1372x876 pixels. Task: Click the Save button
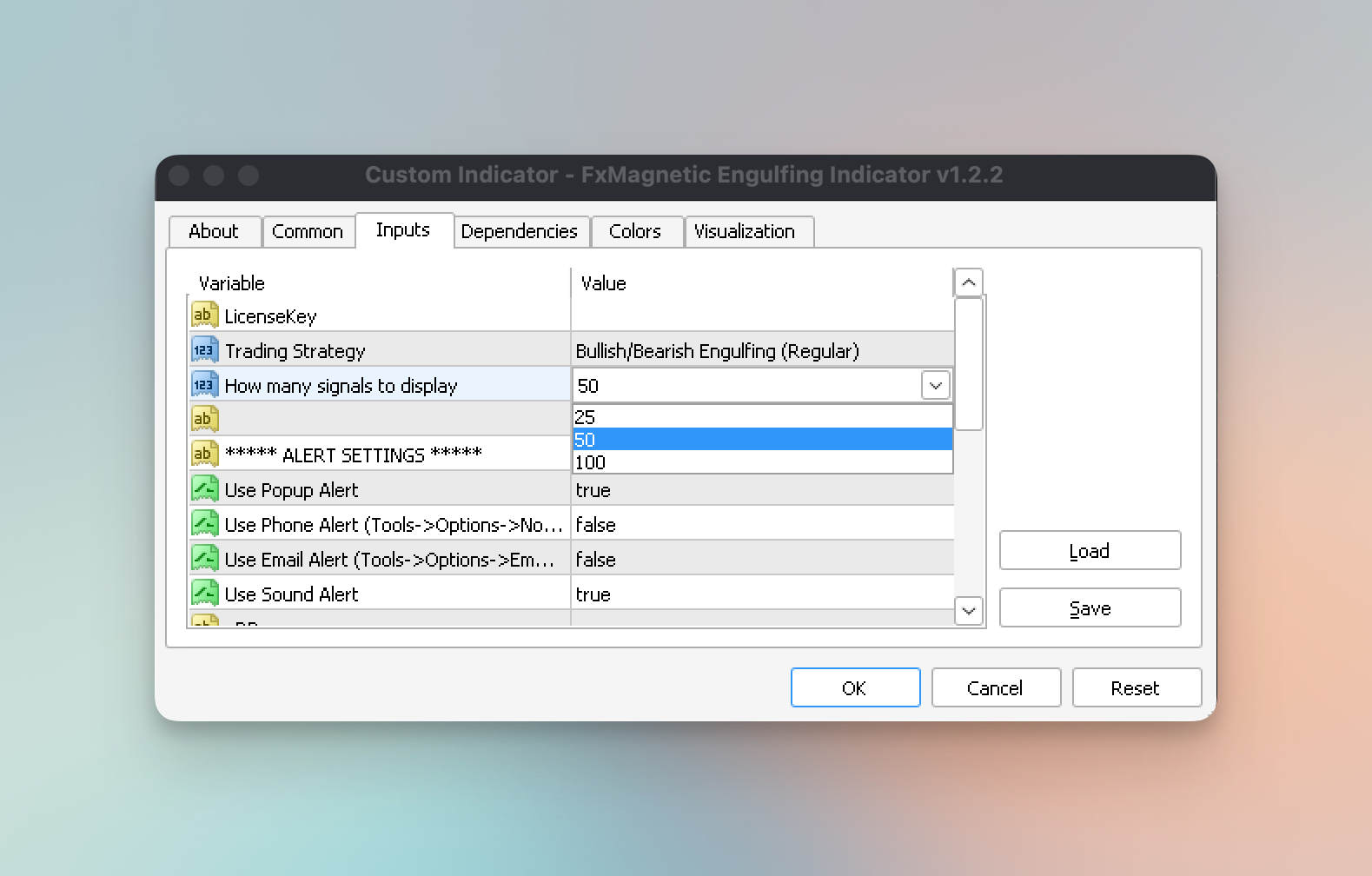[1090, 607]
